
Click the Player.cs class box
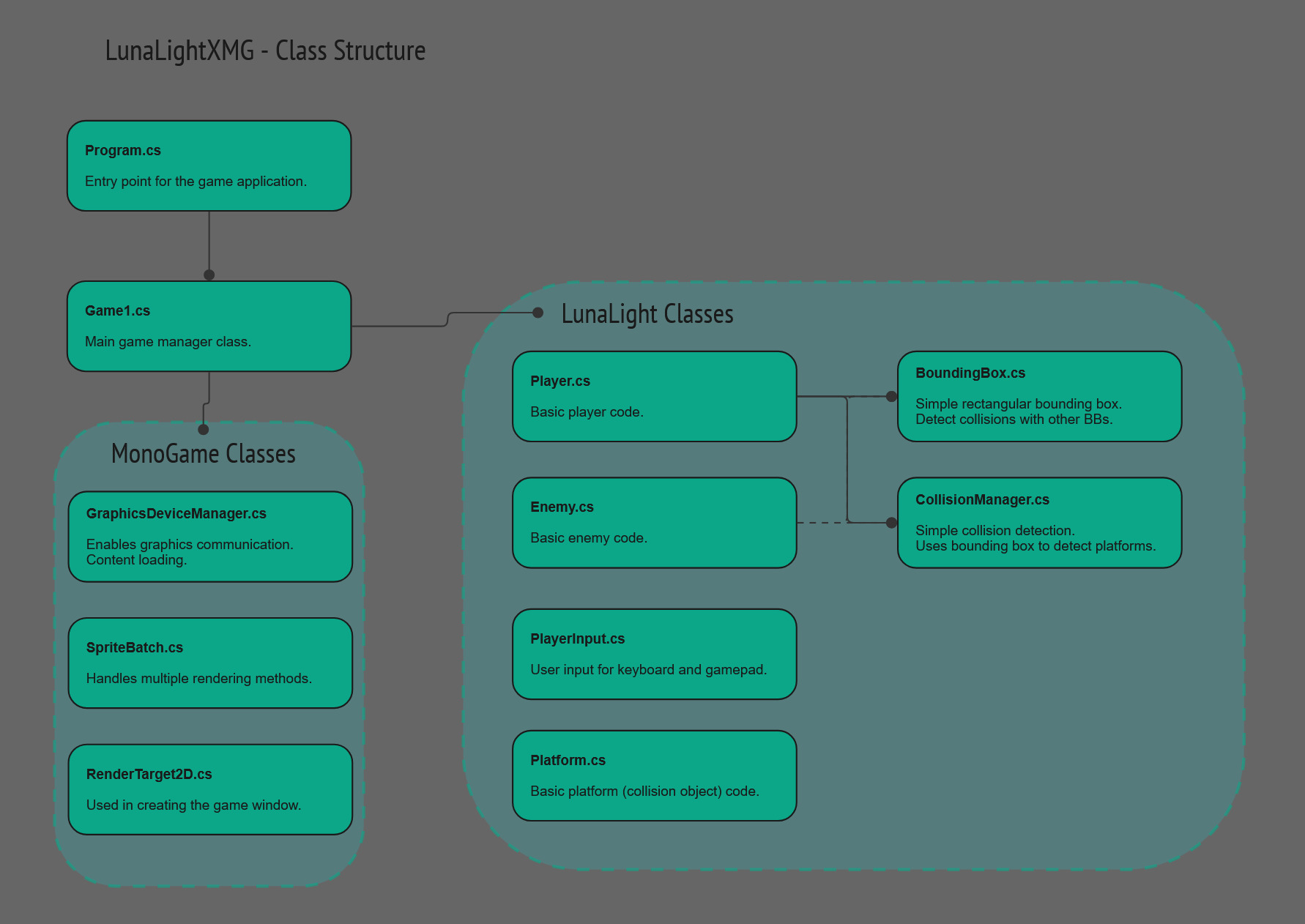click(654, 397)
